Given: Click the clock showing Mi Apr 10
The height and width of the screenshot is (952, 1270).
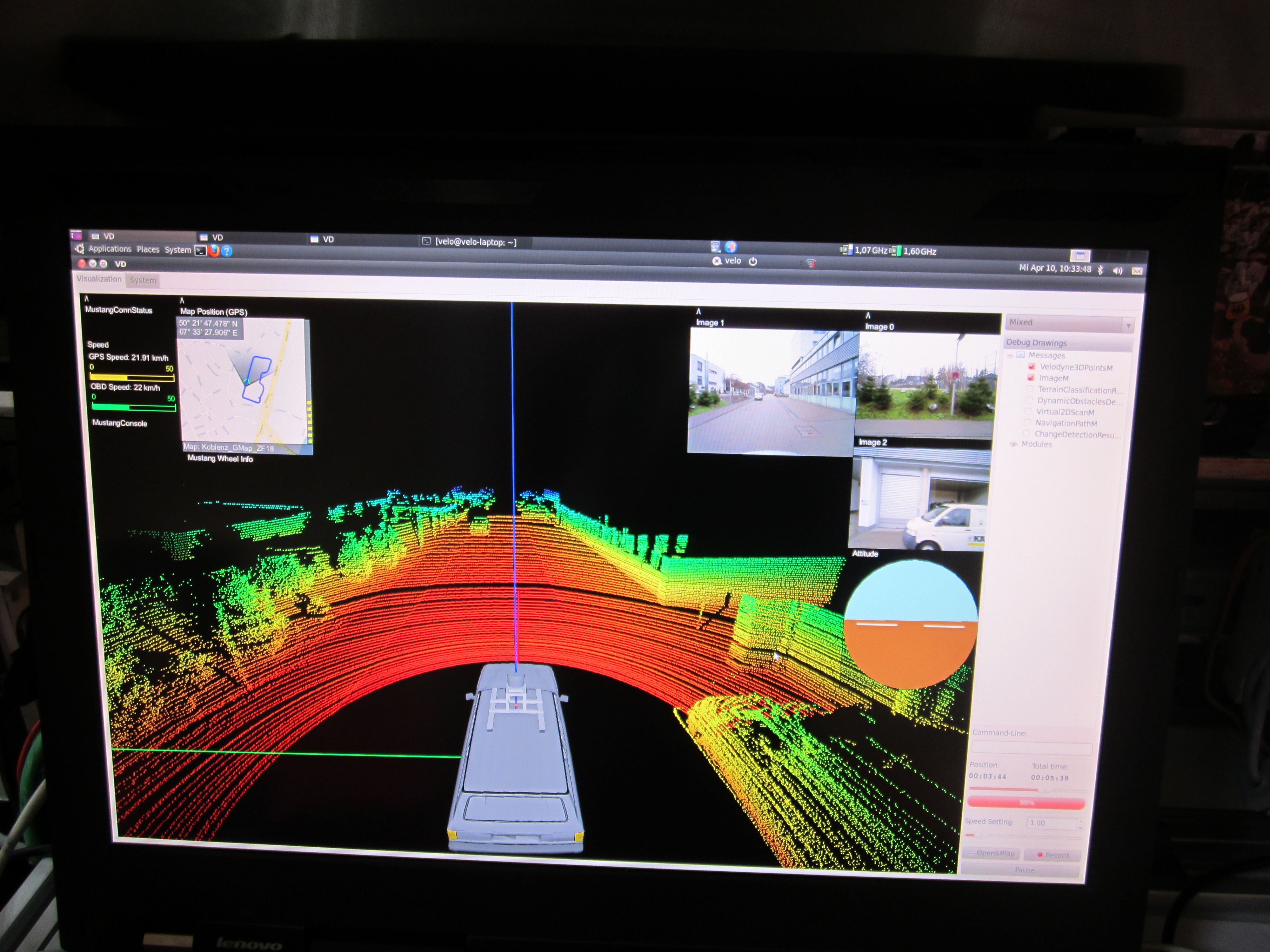Looking at the screenshot, I should click(1055, 268).
